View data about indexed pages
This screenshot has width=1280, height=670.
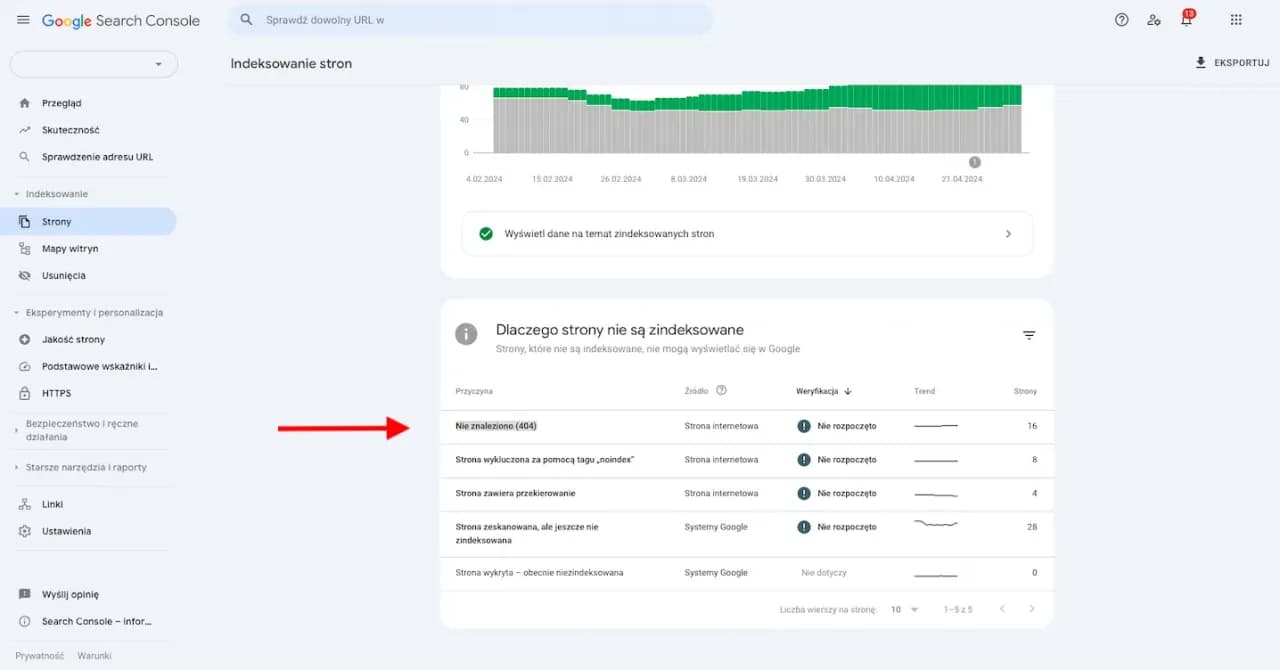[x=746, y=233]
